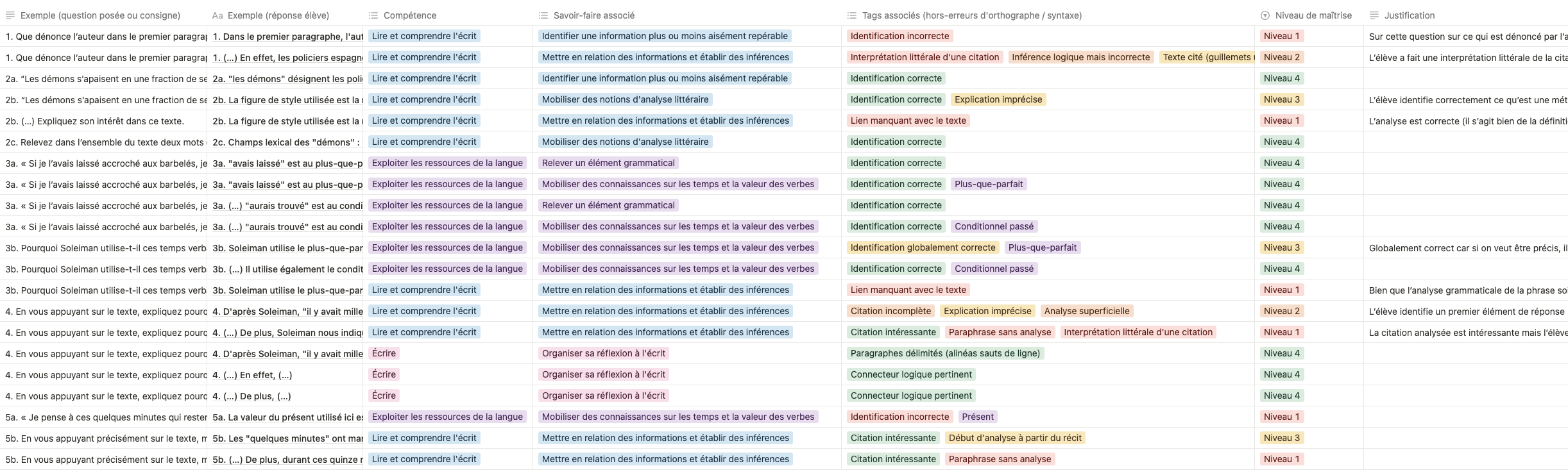Click the select icon beside Niveau de maîtrise

[x=1265, y=15]
